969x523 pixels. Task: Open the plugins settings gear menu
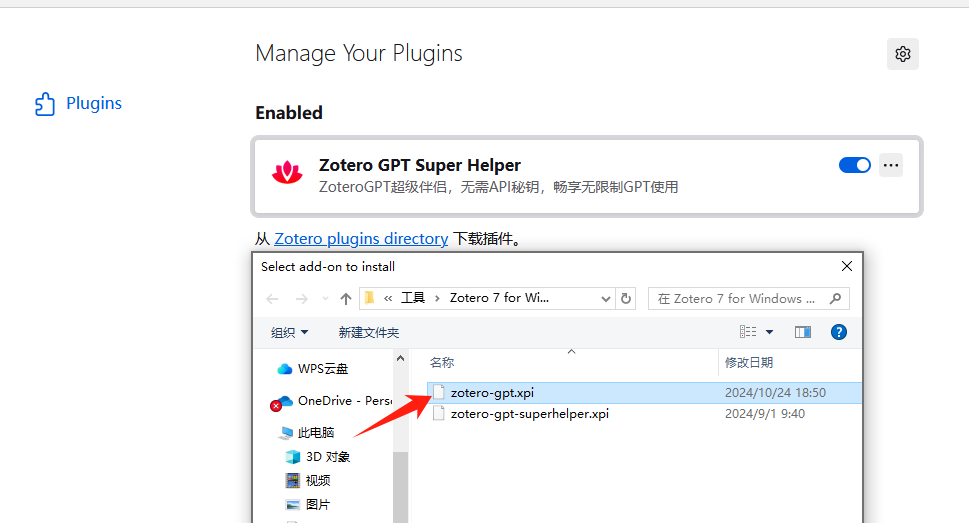[x=903, y=54]
